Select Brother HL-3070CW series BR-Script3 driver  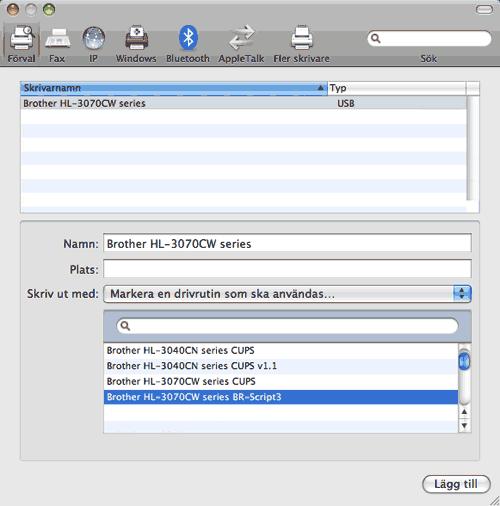pos(281,397)
